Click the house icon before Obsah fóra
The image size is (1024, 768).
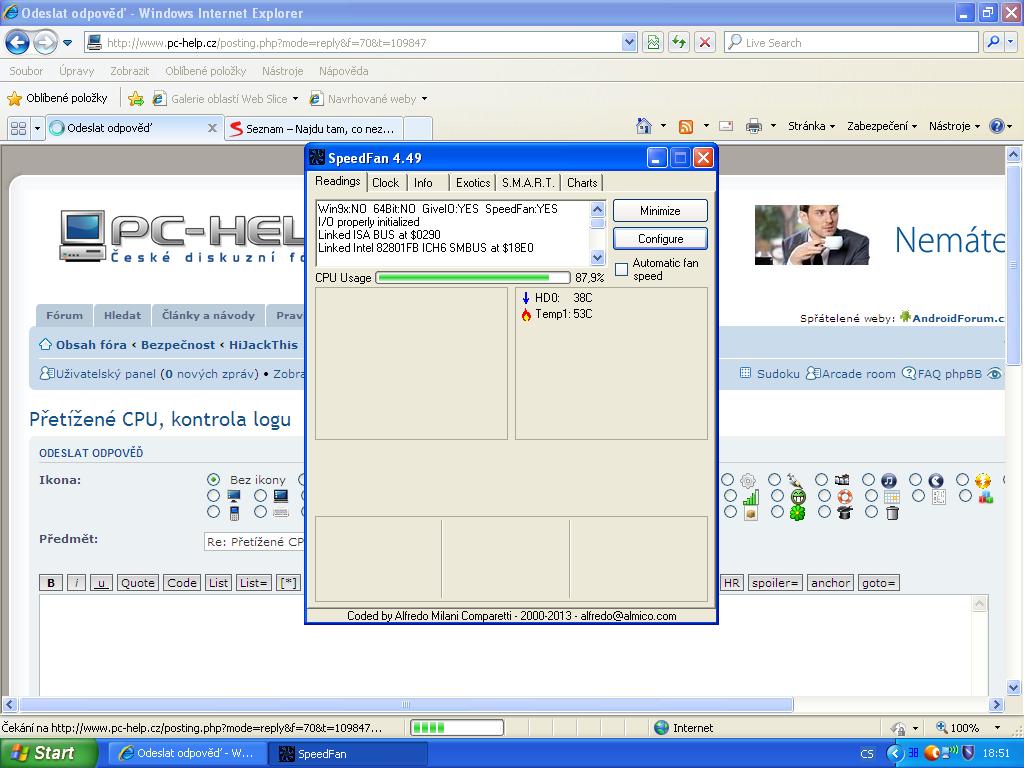click(45, 344)
